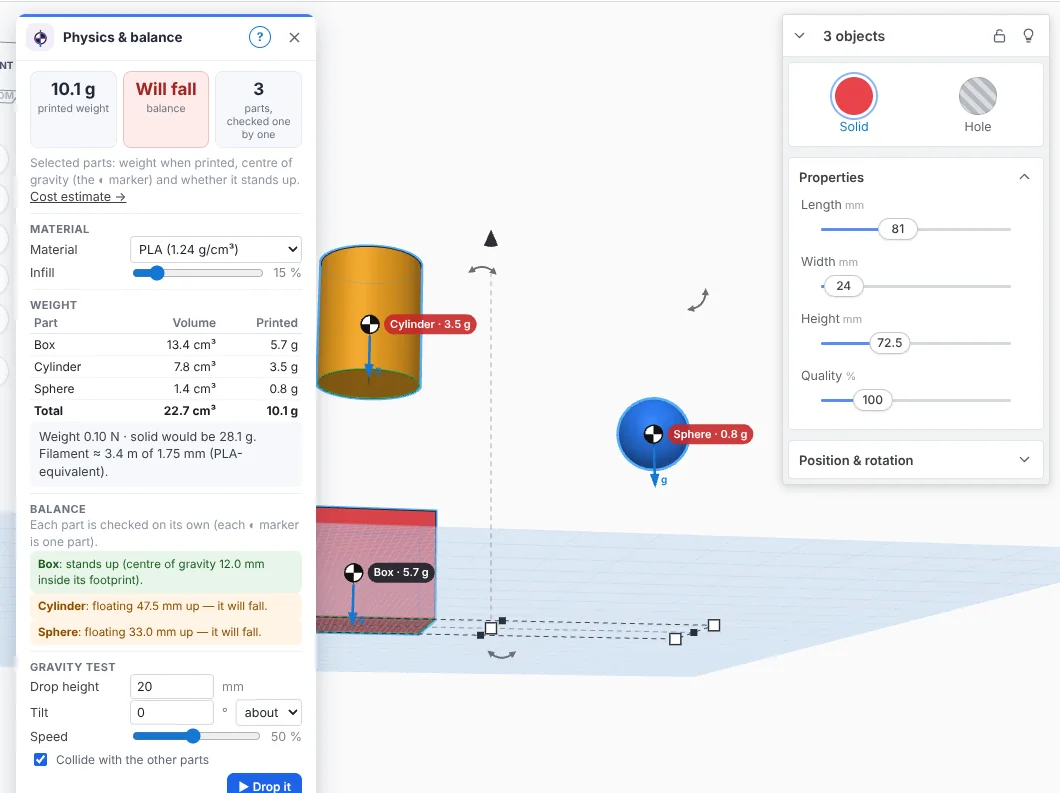Click the 'Cylinder · 3.5 g' label
This screenshot has width=1060, height=793.
click(430, 325)
